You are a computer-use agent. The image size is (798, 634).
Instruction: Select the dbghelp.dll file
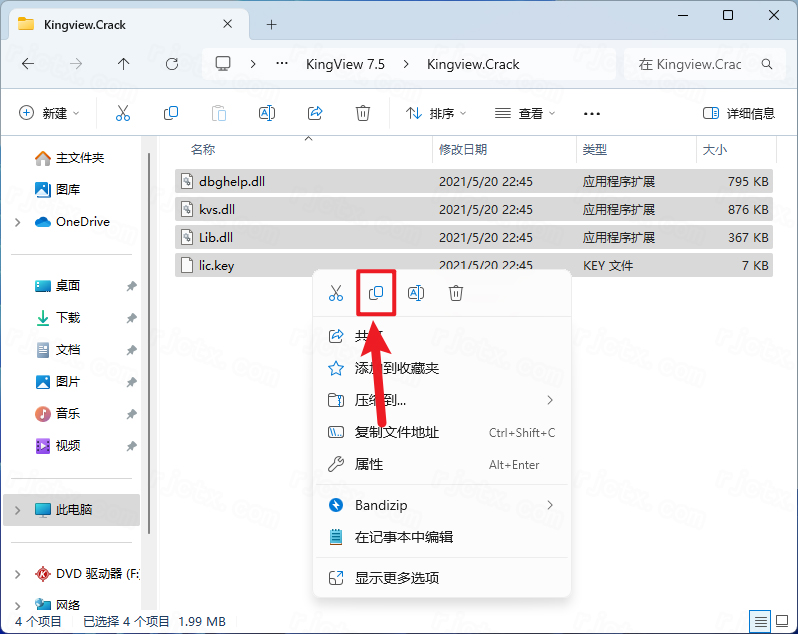(x=474, y=181)
